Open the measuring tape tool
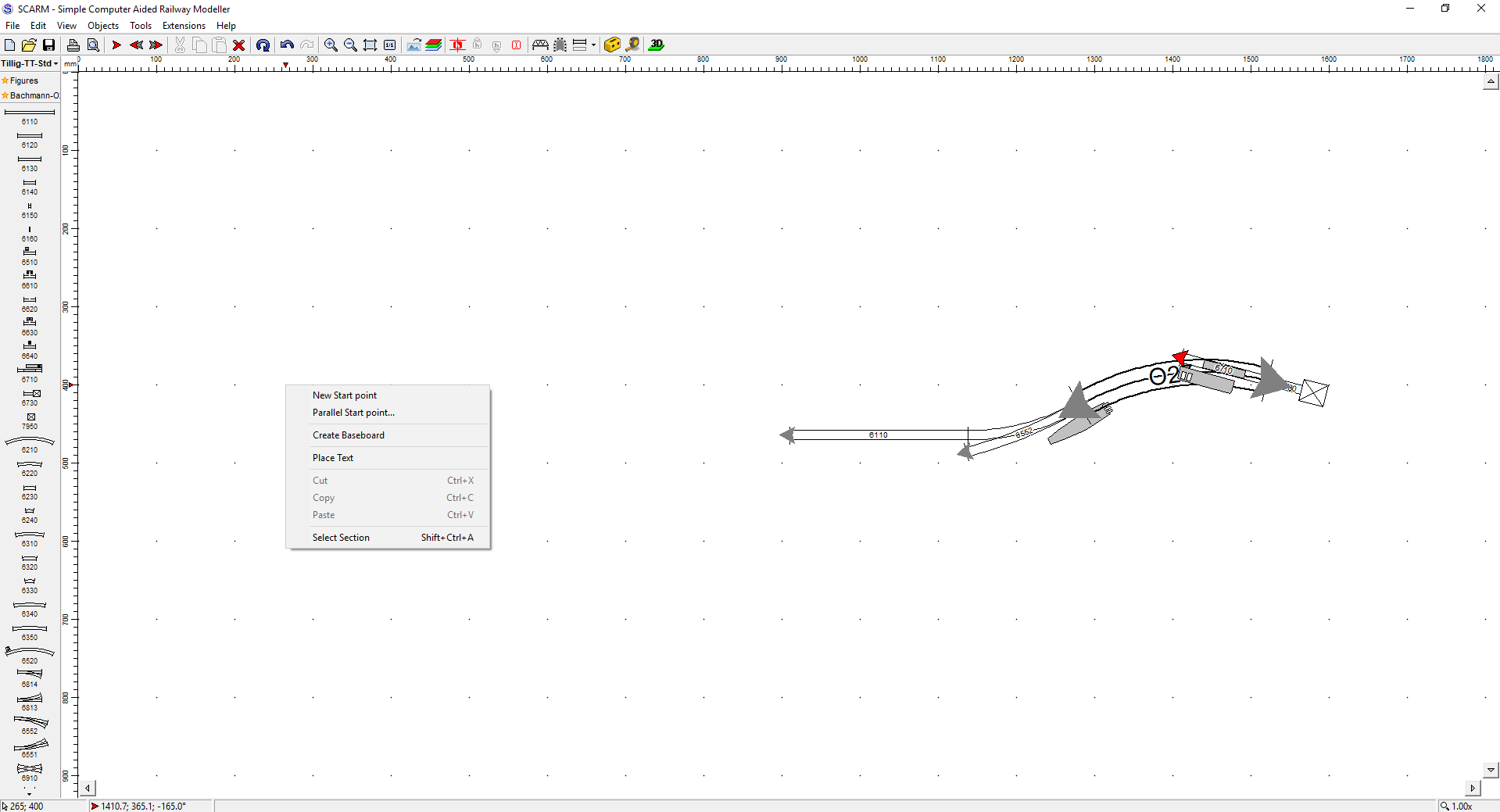Screen dimensions: 1500x812 (x=632, y=45)
